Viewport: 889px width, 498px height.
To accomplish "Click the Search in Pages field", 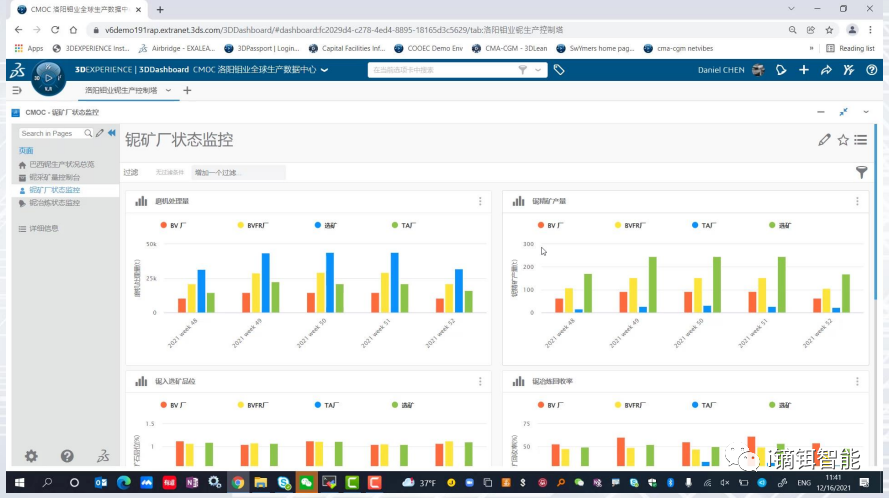I will point(50,133).
